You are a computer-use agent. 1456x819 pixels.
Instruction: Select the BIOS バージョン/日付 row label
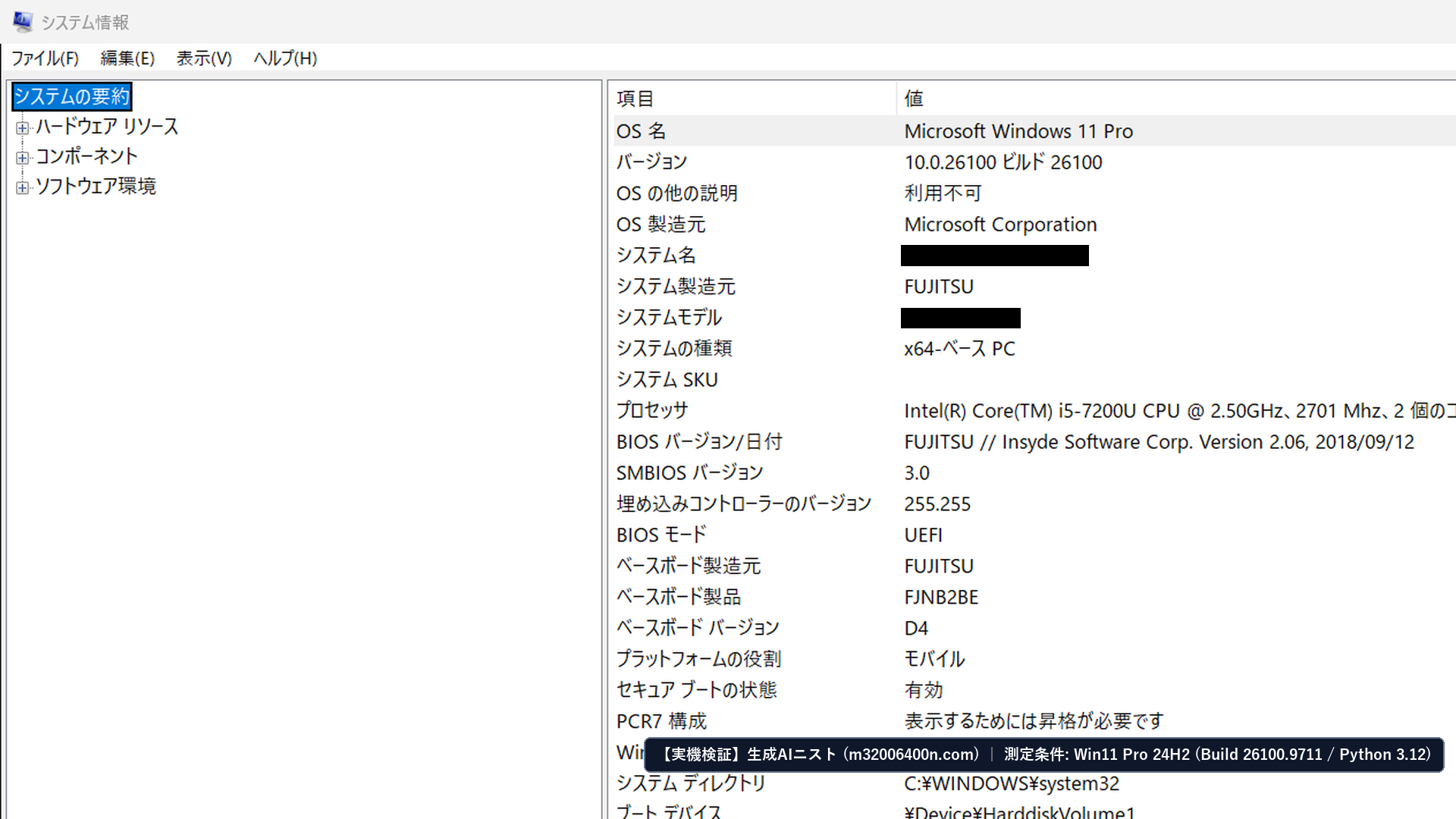point(699,442)
